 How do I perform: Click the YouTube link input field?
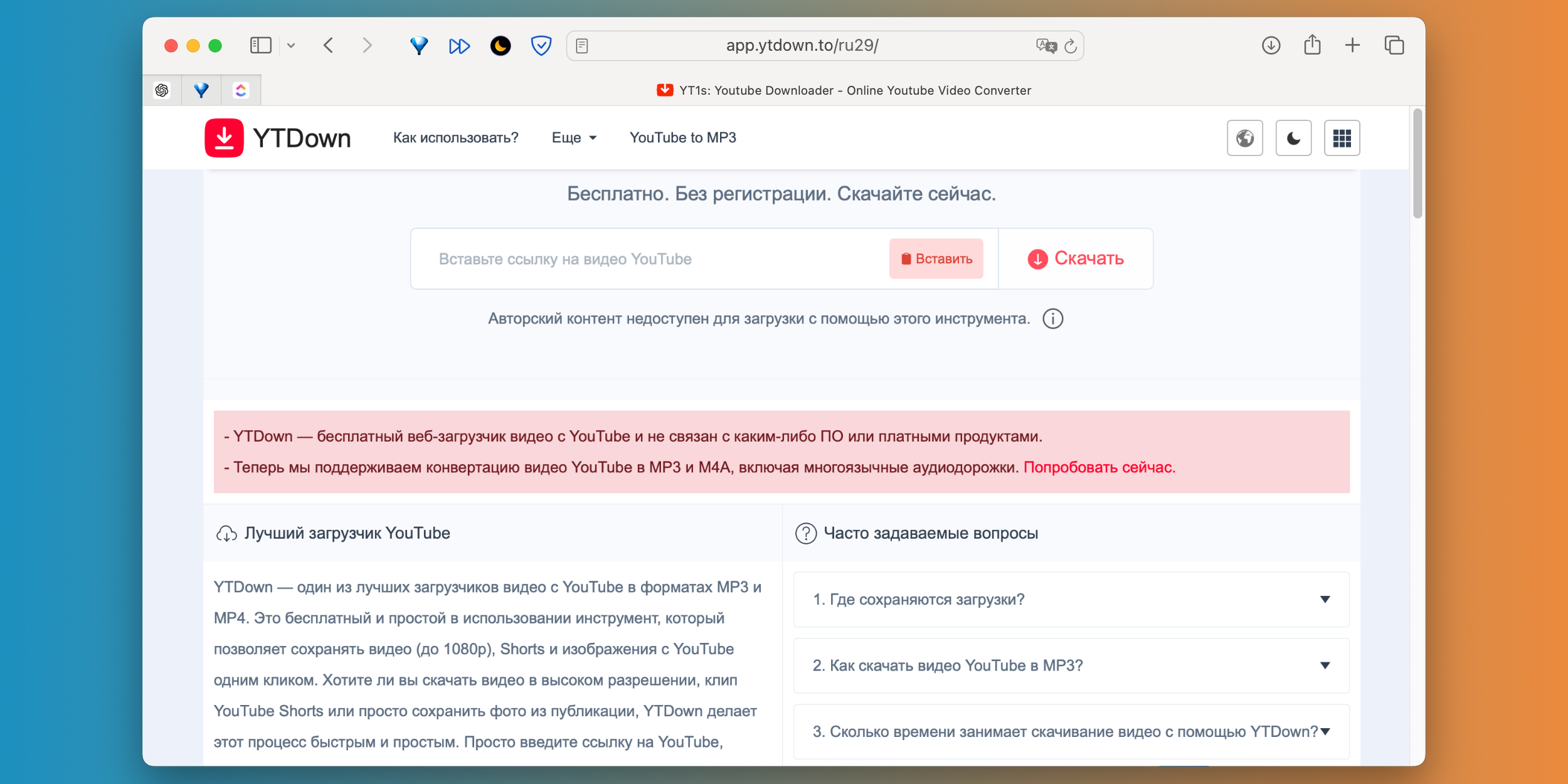[x=649, y=258]
